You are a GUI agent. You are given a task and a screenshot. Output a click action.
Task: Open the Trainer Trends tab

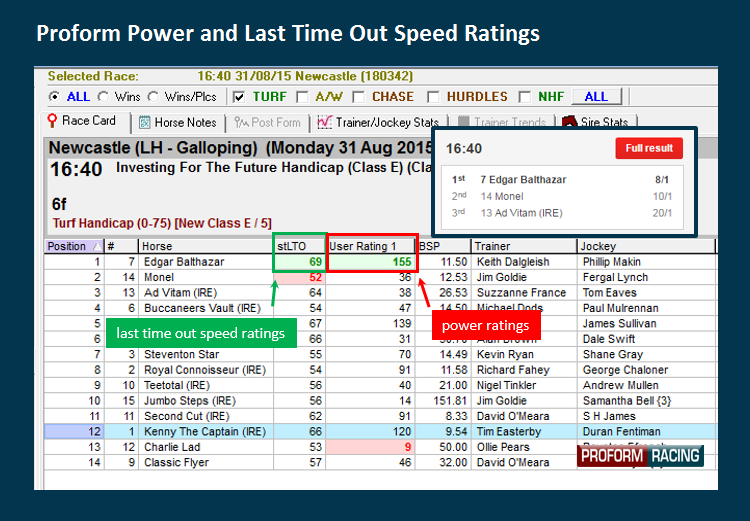(x=502, y=122)
